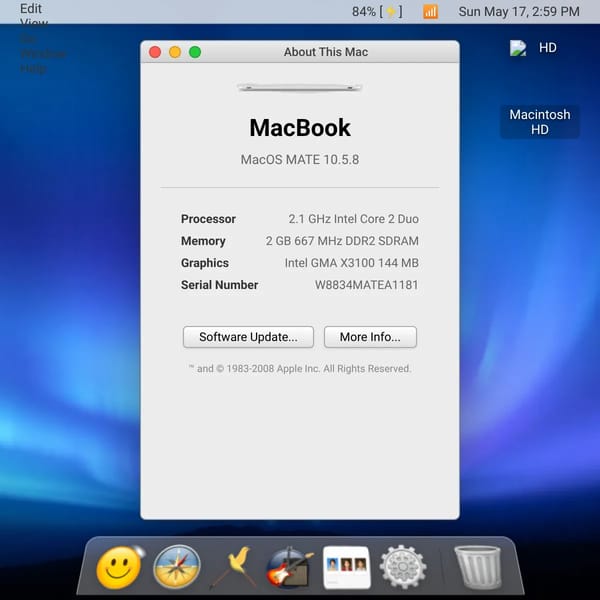Select the Macintosh HD desktop label
The height and width of the screenshot is (600, 600).
click(x=540, y=122)
